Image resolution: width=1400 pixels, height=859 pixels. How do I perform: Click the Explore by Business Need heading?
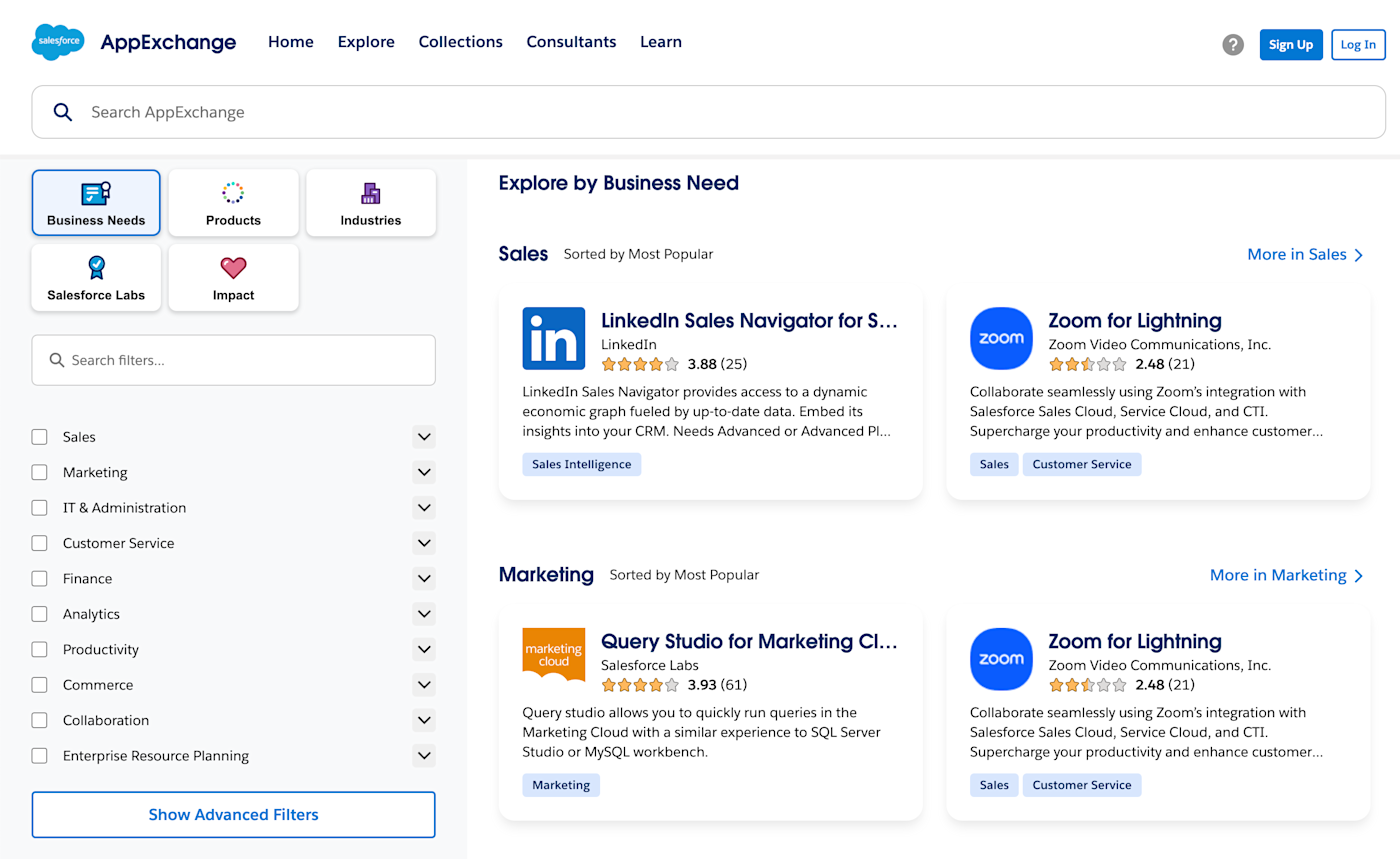coord(619,183)
